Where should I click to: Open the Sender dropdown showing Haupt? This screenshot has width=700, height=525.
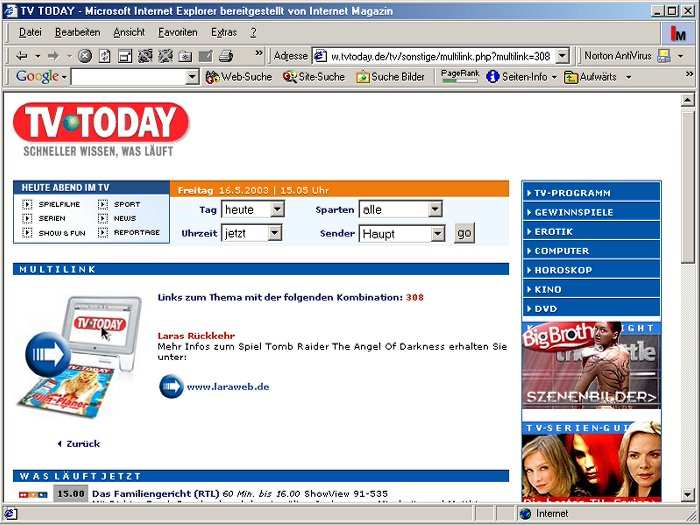tap(438, 233)
